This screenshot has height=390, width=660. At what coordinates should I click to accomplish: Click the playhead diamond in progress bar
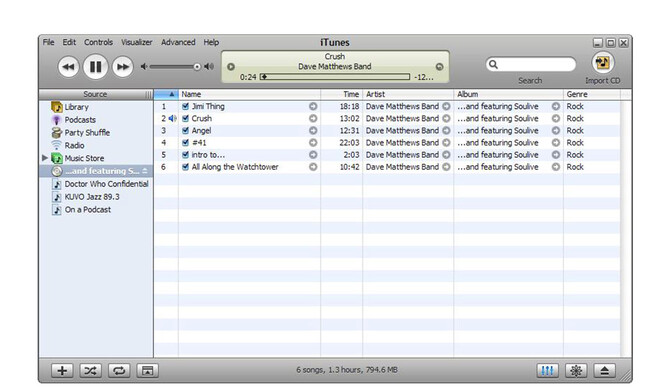(x=264, y=77)
